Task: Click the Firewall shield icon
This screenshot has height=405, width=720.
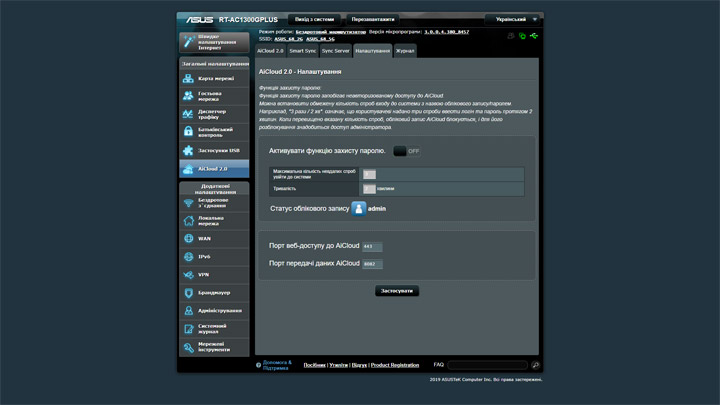Action: 188,292
